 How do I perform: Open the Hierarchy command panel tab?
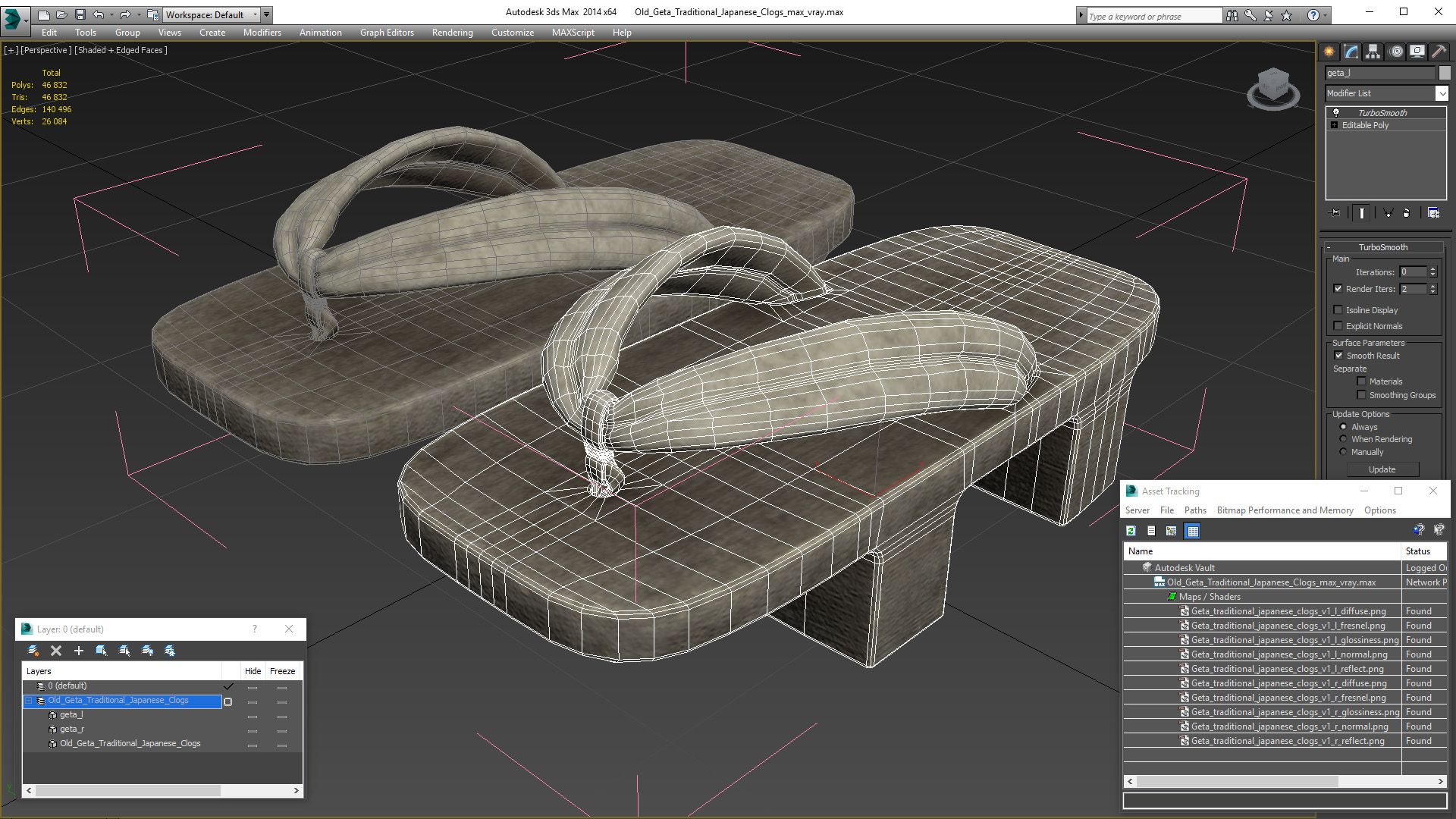pyautogui.click(x=1373, y=52)
